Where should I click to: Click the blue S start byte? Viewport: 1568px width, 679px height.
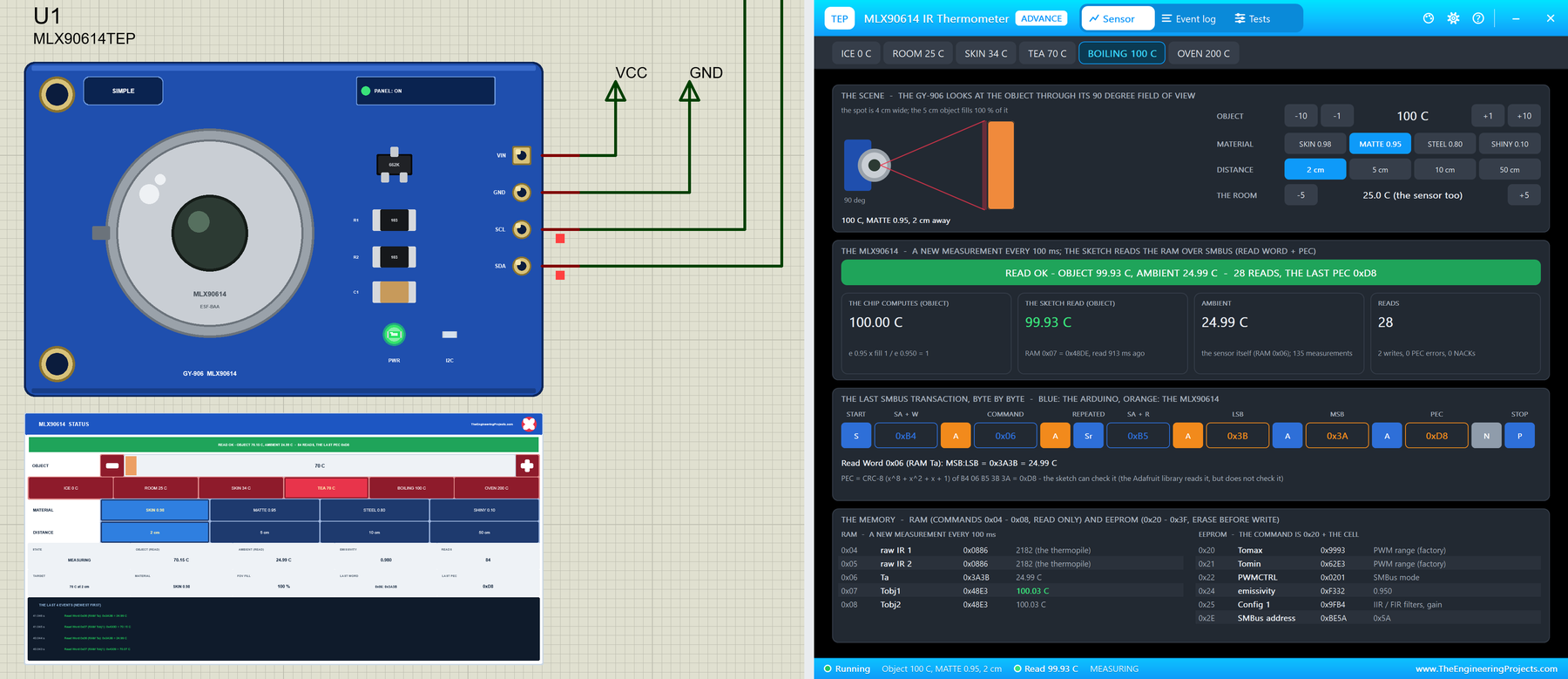(856, 436)
